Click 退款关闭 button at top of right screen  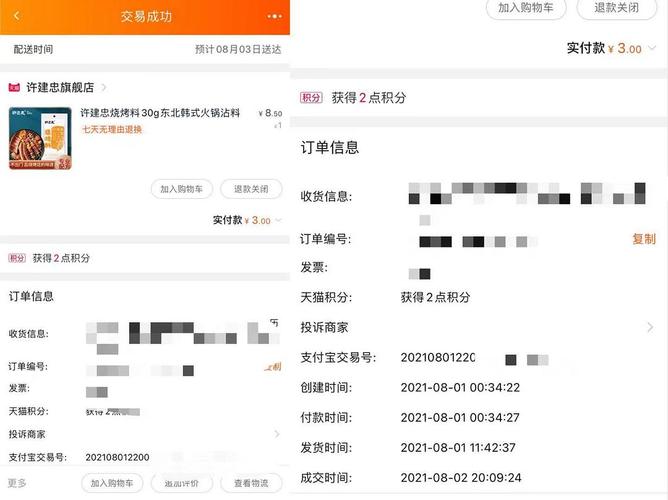616,8
